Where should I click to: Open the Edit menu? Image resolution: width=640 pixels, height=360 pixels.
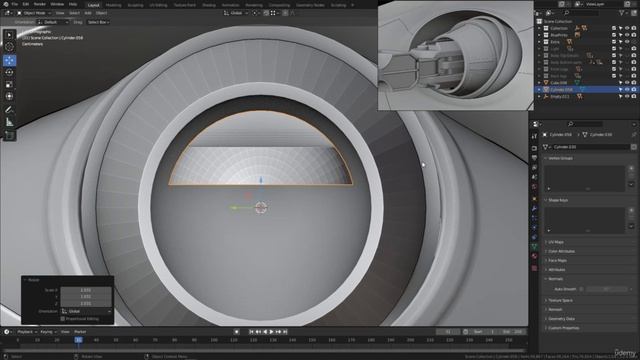point(26,4)
